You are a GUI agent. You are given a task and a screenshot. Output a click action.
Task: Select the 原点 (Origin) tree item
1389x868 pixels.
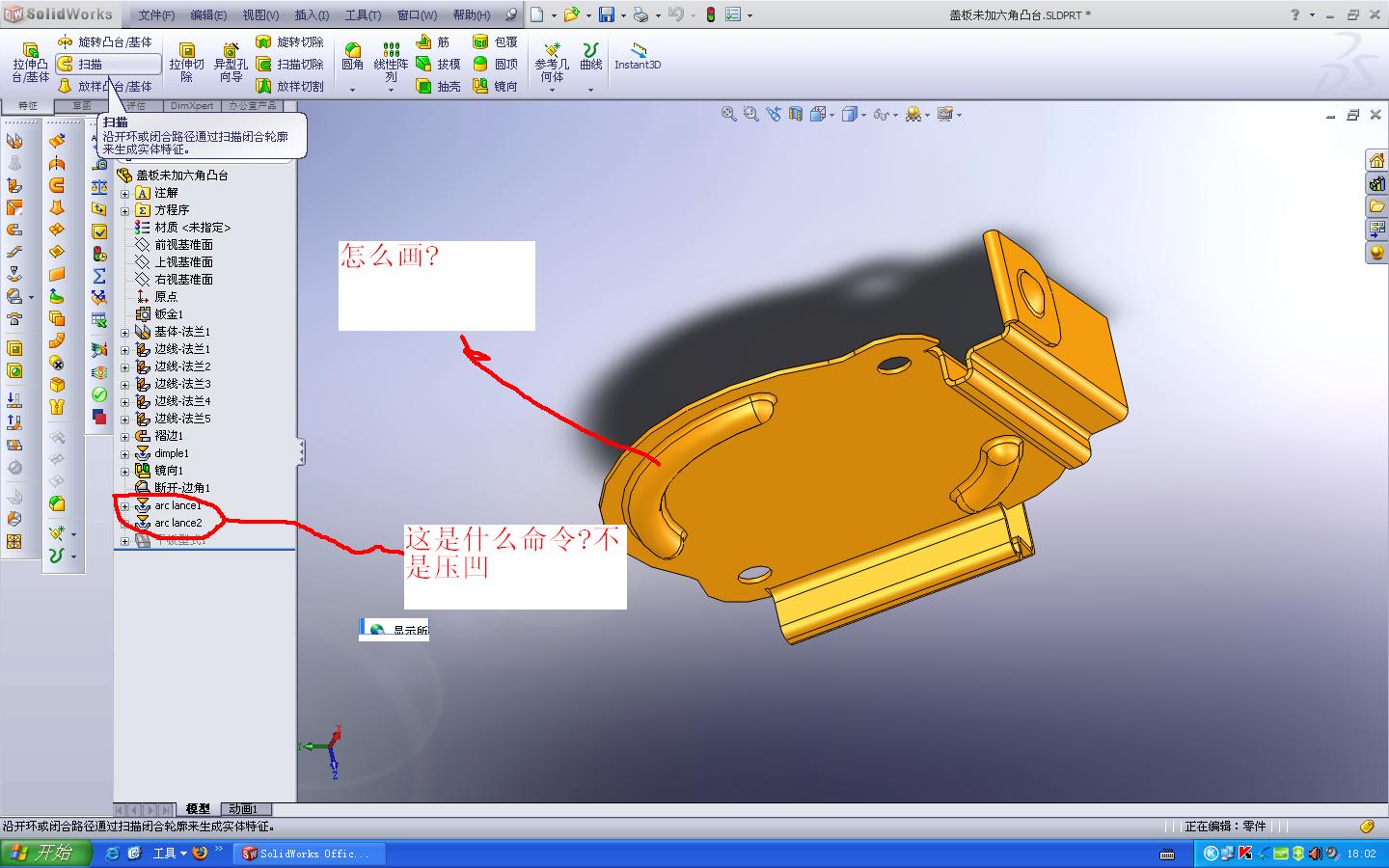point(156,297)
